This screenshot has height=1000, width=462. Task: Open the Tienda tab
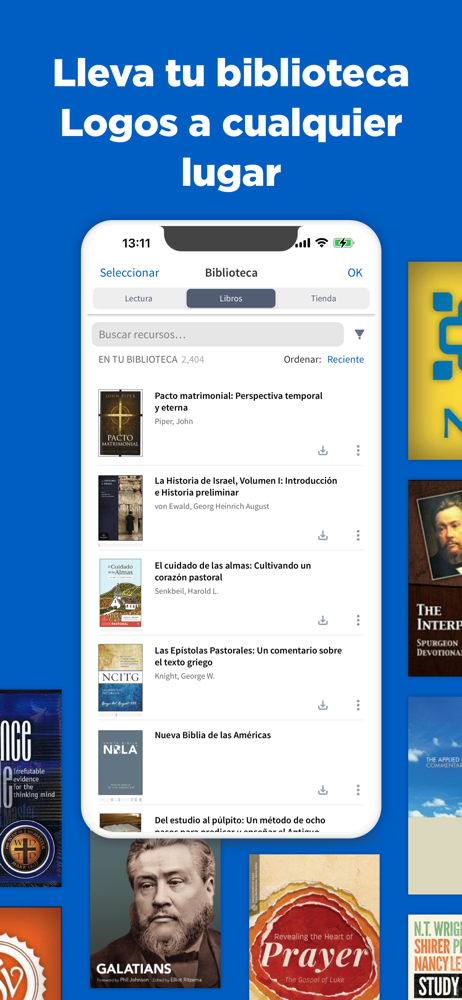click(x=324, y=298)
